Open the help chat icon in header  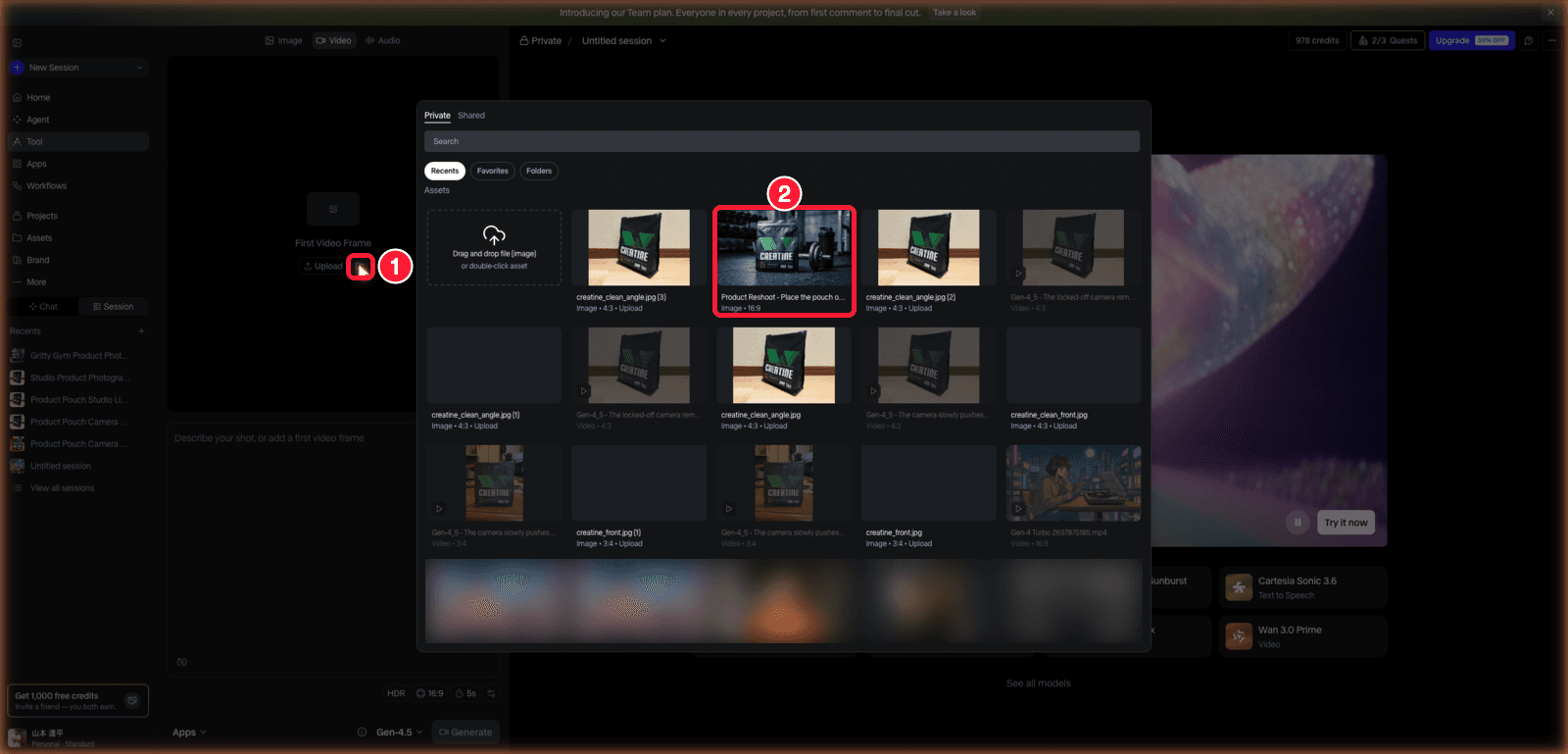(1528, 40)
